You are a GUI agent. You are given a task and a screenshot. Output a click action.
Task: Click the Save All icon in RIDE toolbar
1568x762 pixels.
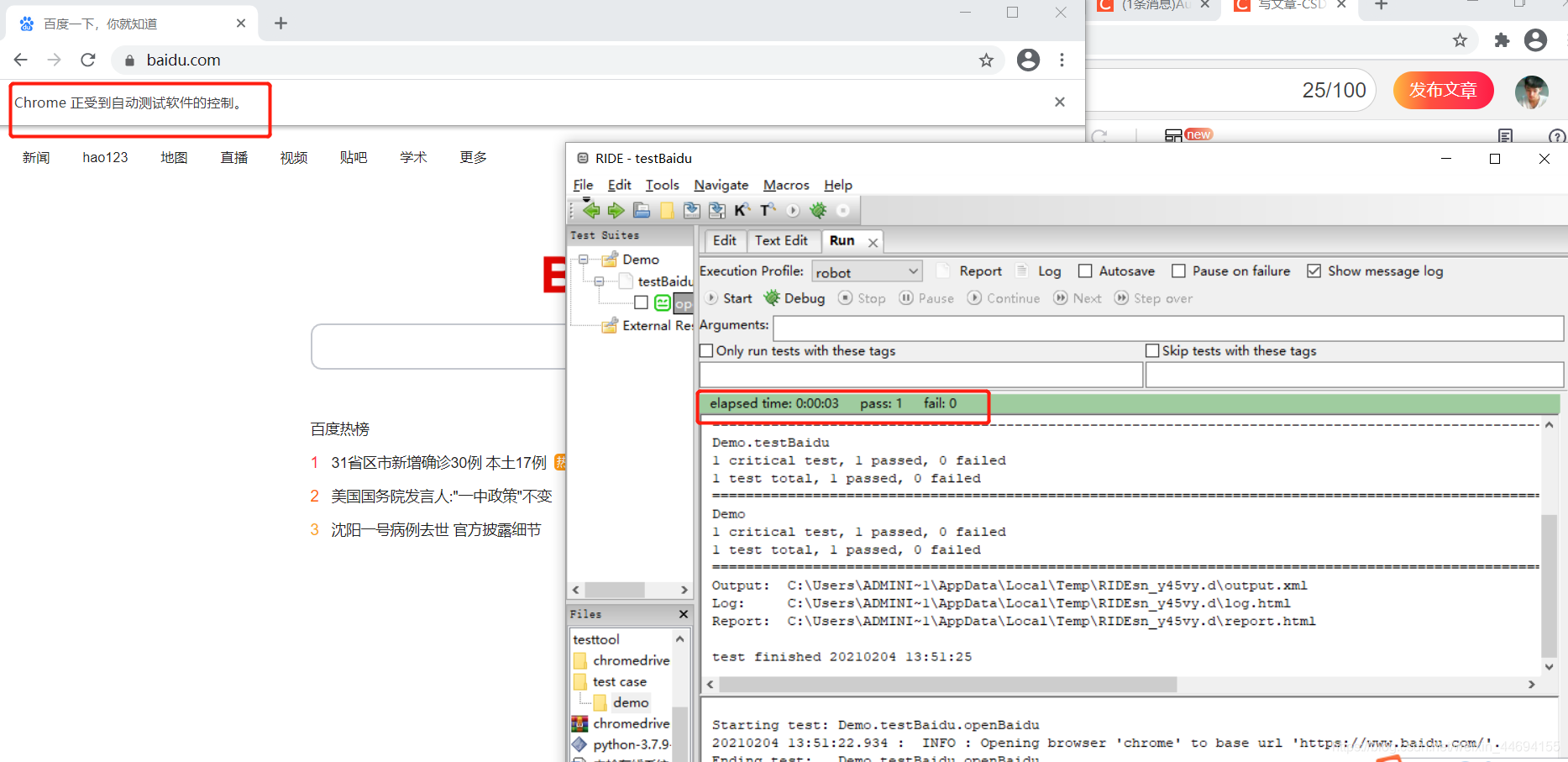point(717,211)
